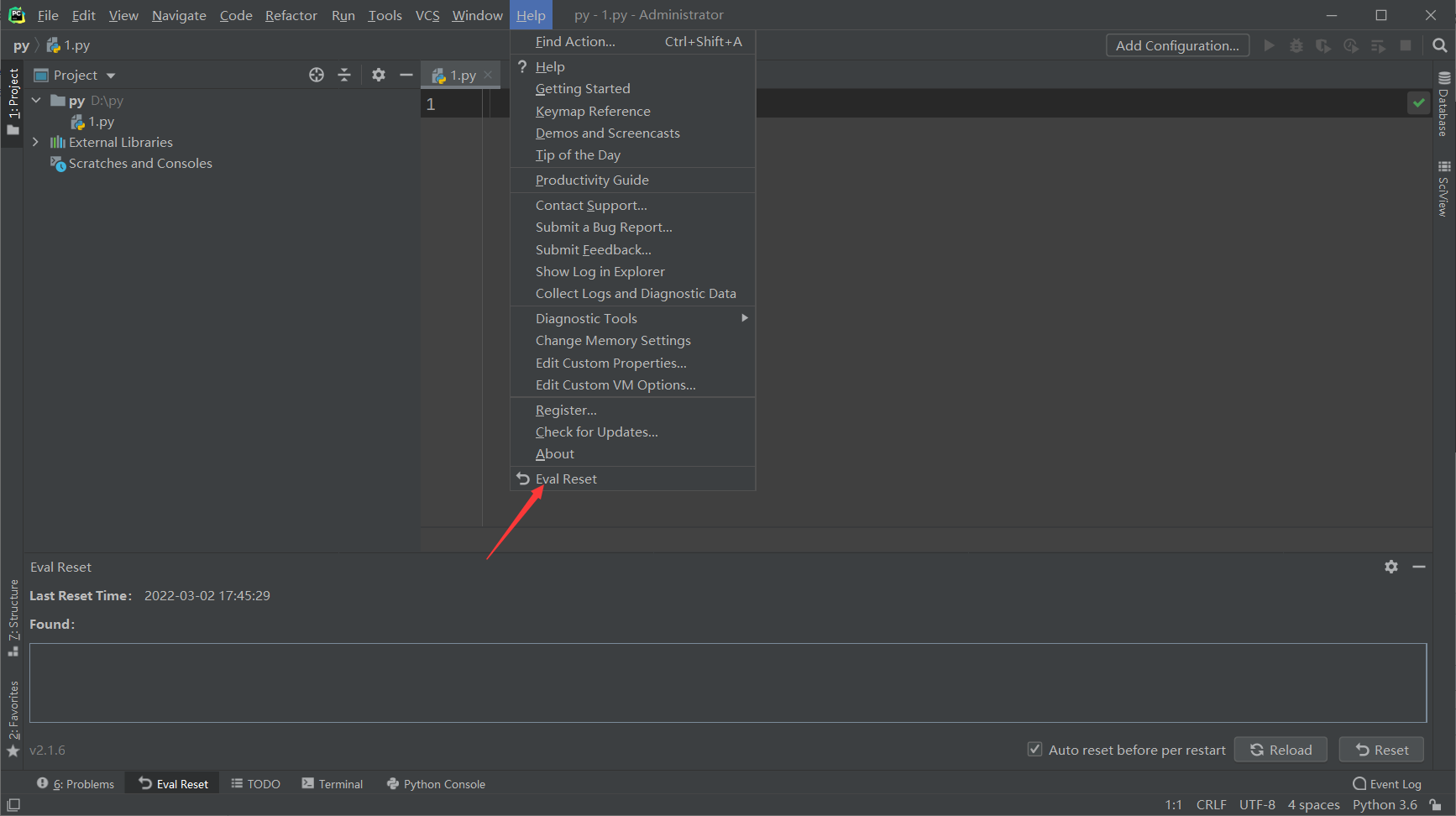Select Eval Reset in Help menu

click(633, 479)
